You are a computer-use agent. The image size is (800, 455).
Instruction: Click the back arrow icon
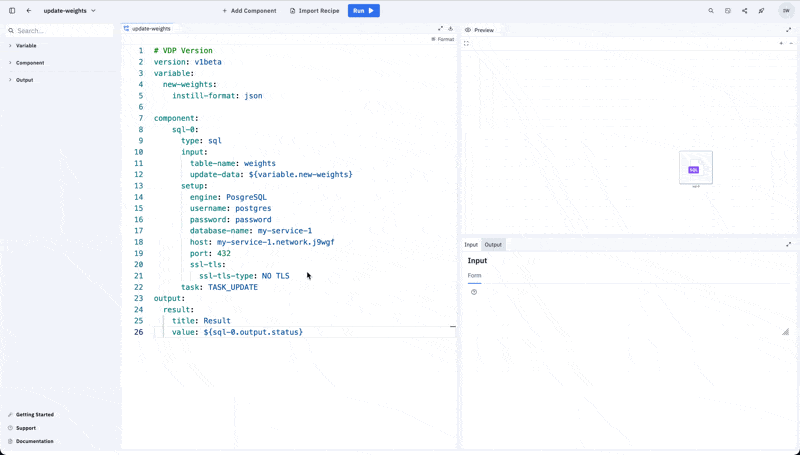[29, 11]
